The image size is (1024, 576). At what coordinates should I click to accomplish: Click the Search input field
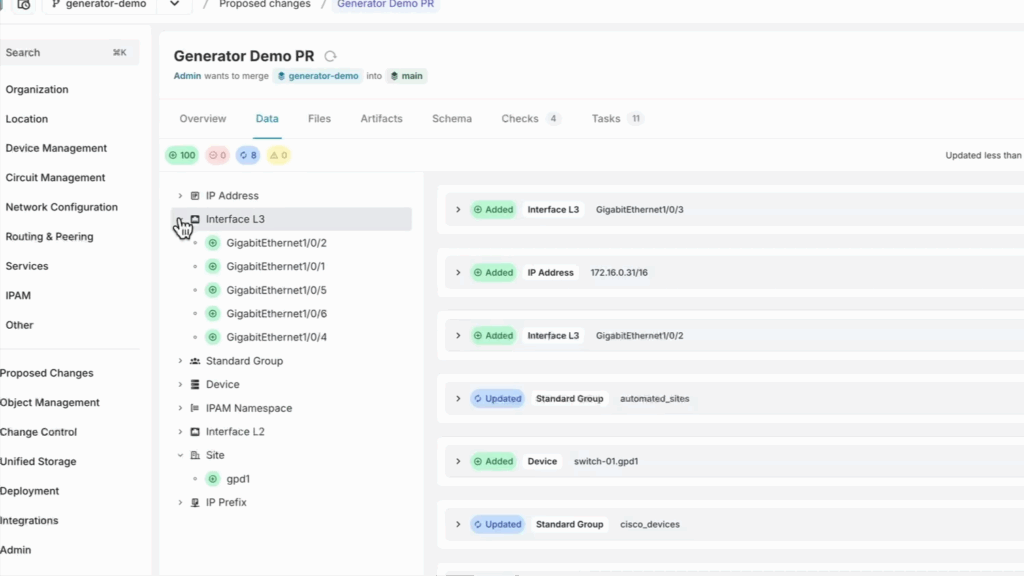click(69, 52)
